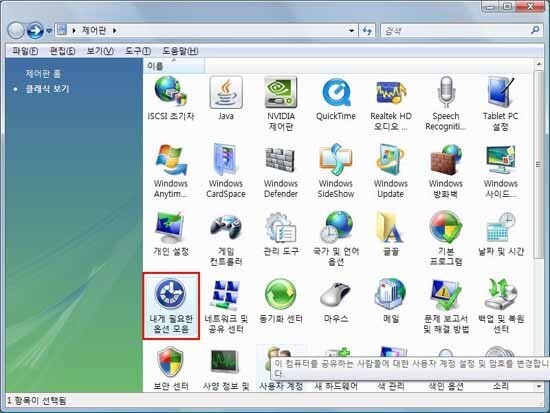Open 사양 정보 및 도구 icon

pyautogui.click(x=226, y=368)
